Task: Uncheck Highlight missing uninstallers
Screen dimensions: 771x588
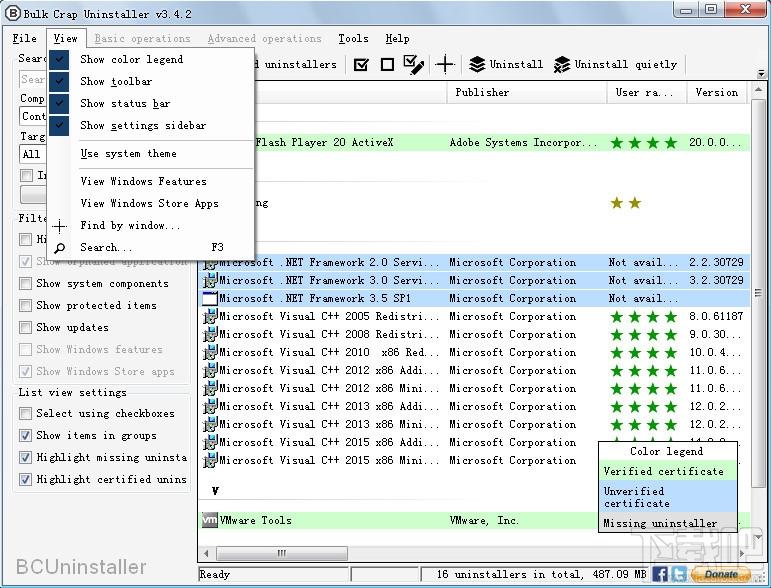Action: (x=25, y=458)
